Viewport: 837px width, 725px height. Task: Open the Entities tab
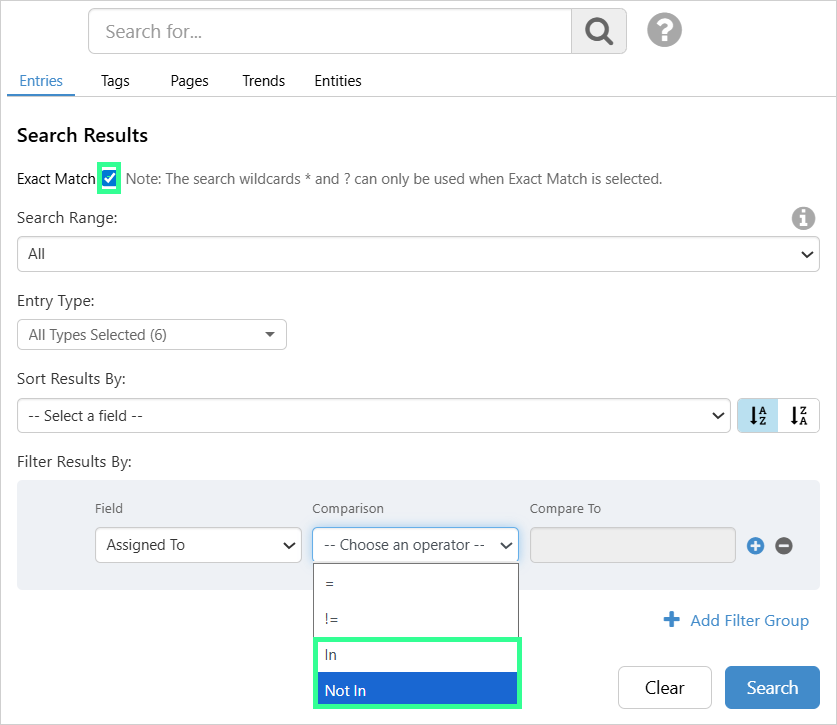[x=338, y=81]
